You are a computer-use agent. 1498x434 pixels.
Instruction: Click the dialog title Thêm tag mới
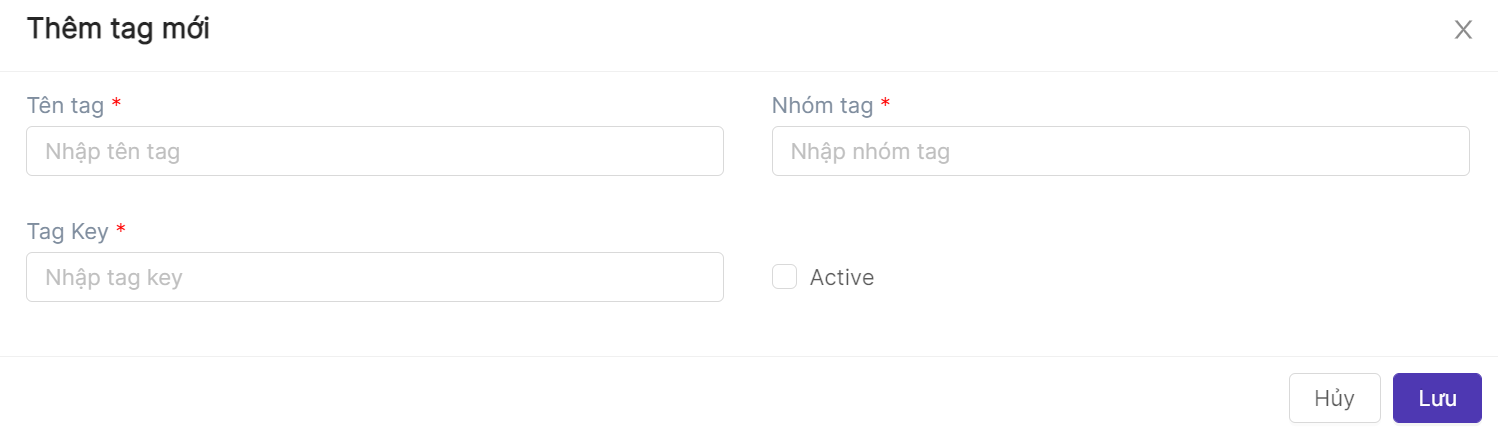tap(118, 29)
